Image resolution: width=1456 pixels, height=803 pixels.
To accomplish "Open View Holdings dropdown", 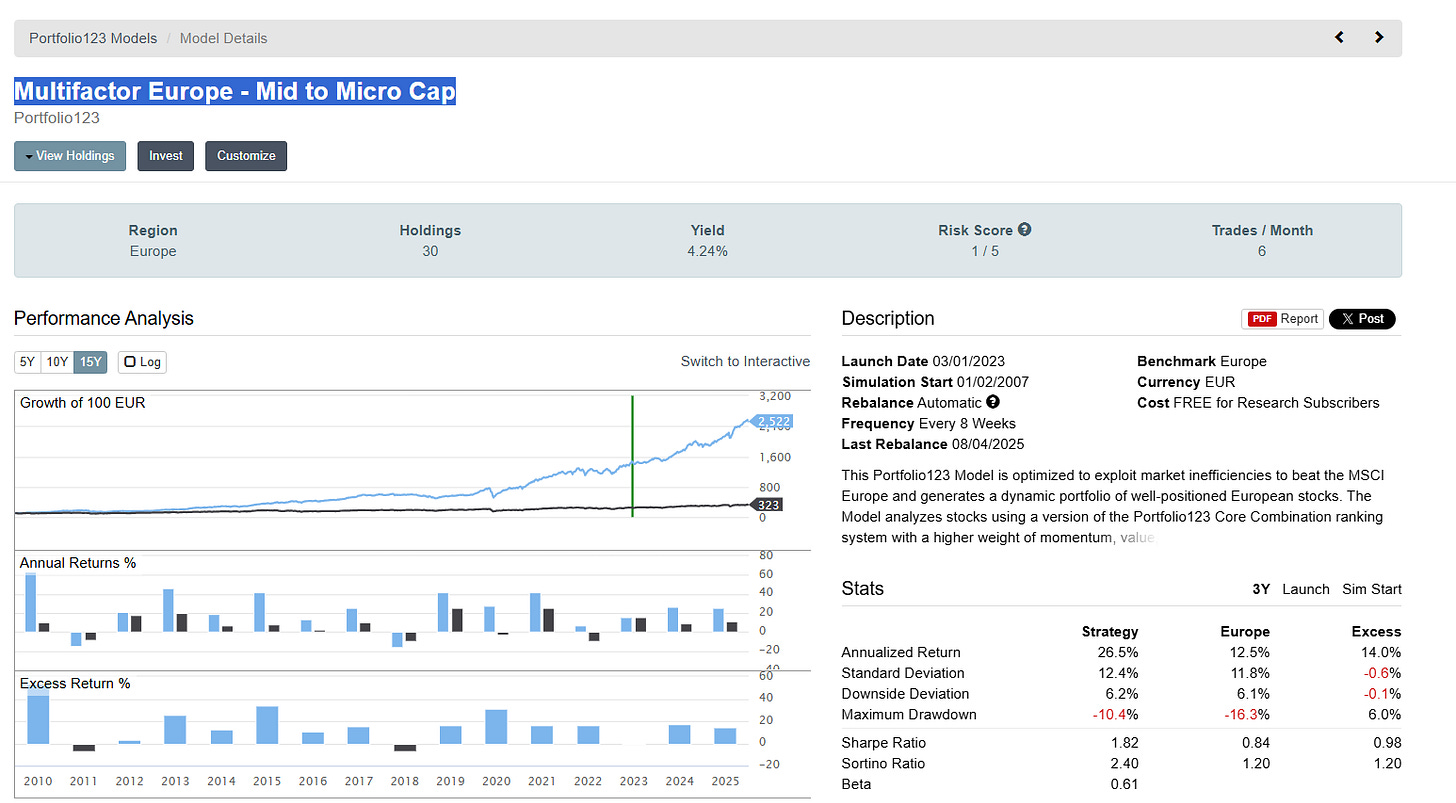I will (x=70, y=156).
